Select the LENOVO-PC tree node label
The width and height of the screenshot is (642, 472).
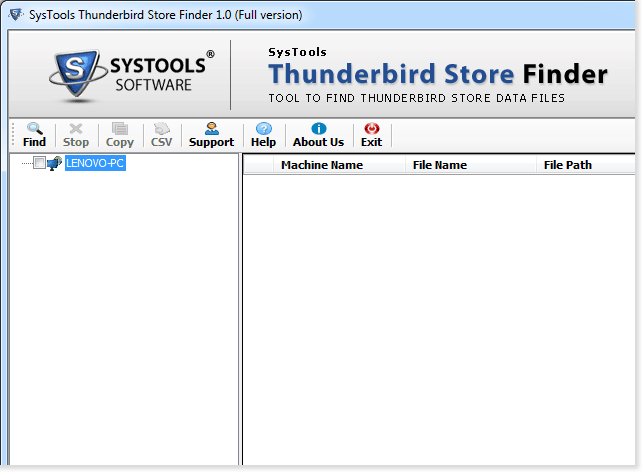pyautogui.click(x=95, y=164)
